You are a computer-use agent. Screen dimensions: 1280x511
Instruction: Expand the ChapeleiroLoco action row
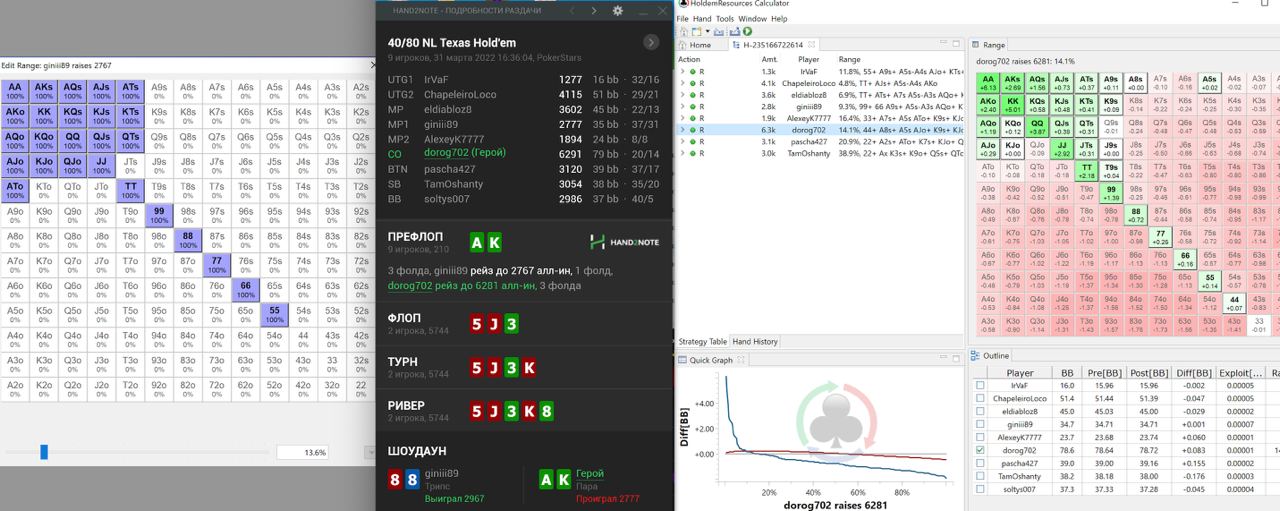pyautogui.click(x=682, y=83)
